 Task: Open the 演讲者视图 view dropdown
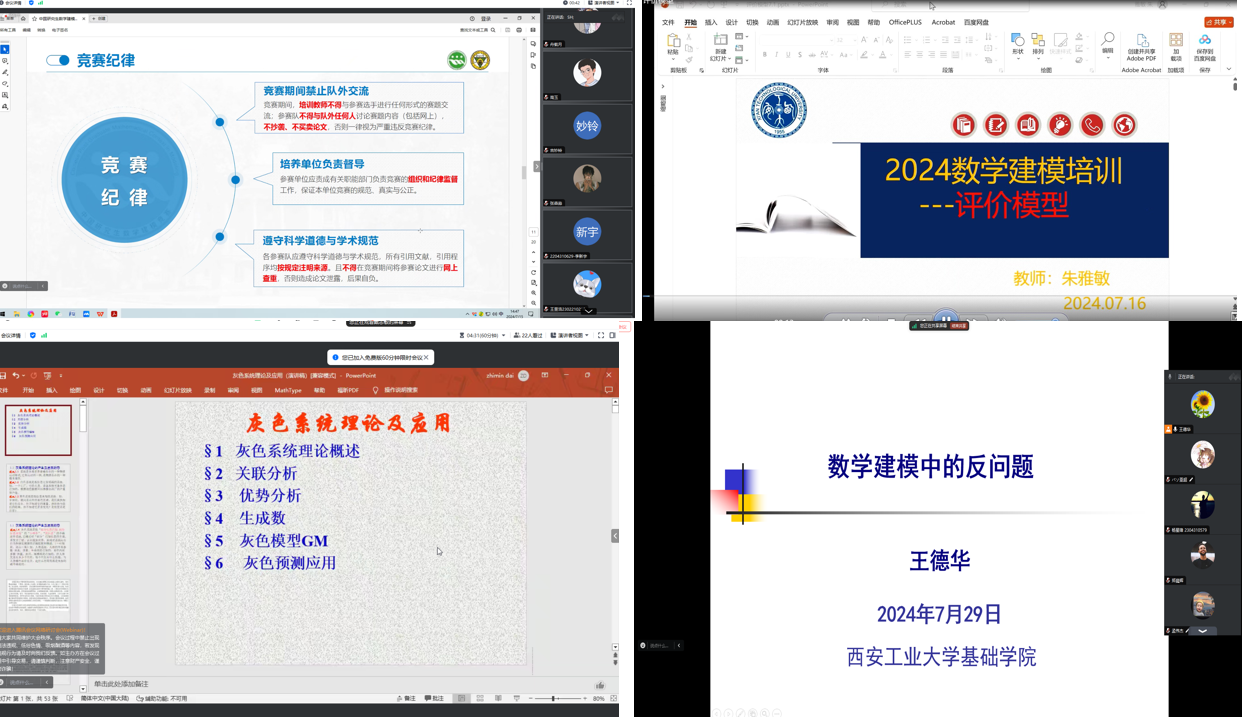(577, 335)
